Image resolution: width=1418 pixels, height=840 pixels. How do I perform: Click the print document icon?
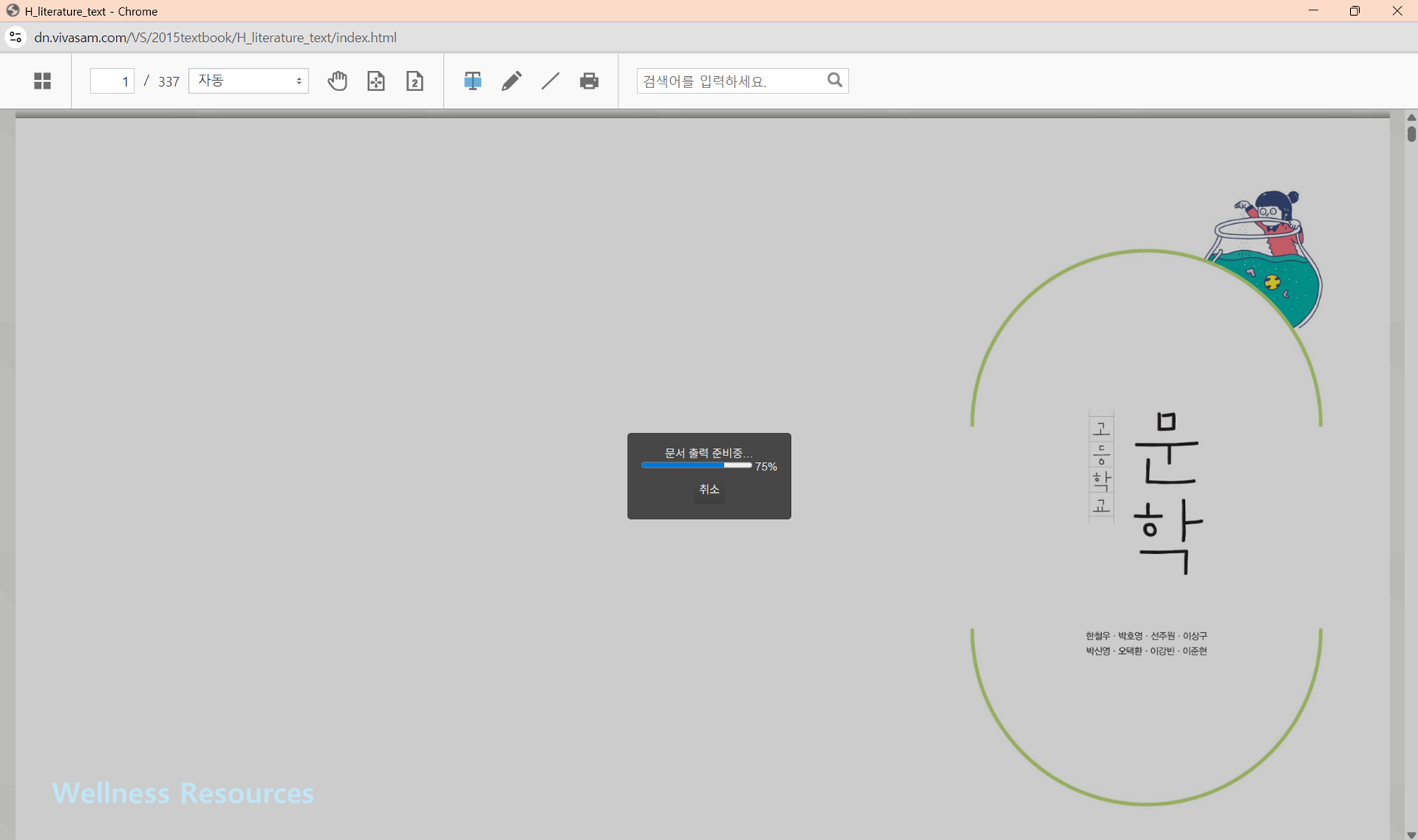point(589,81)
